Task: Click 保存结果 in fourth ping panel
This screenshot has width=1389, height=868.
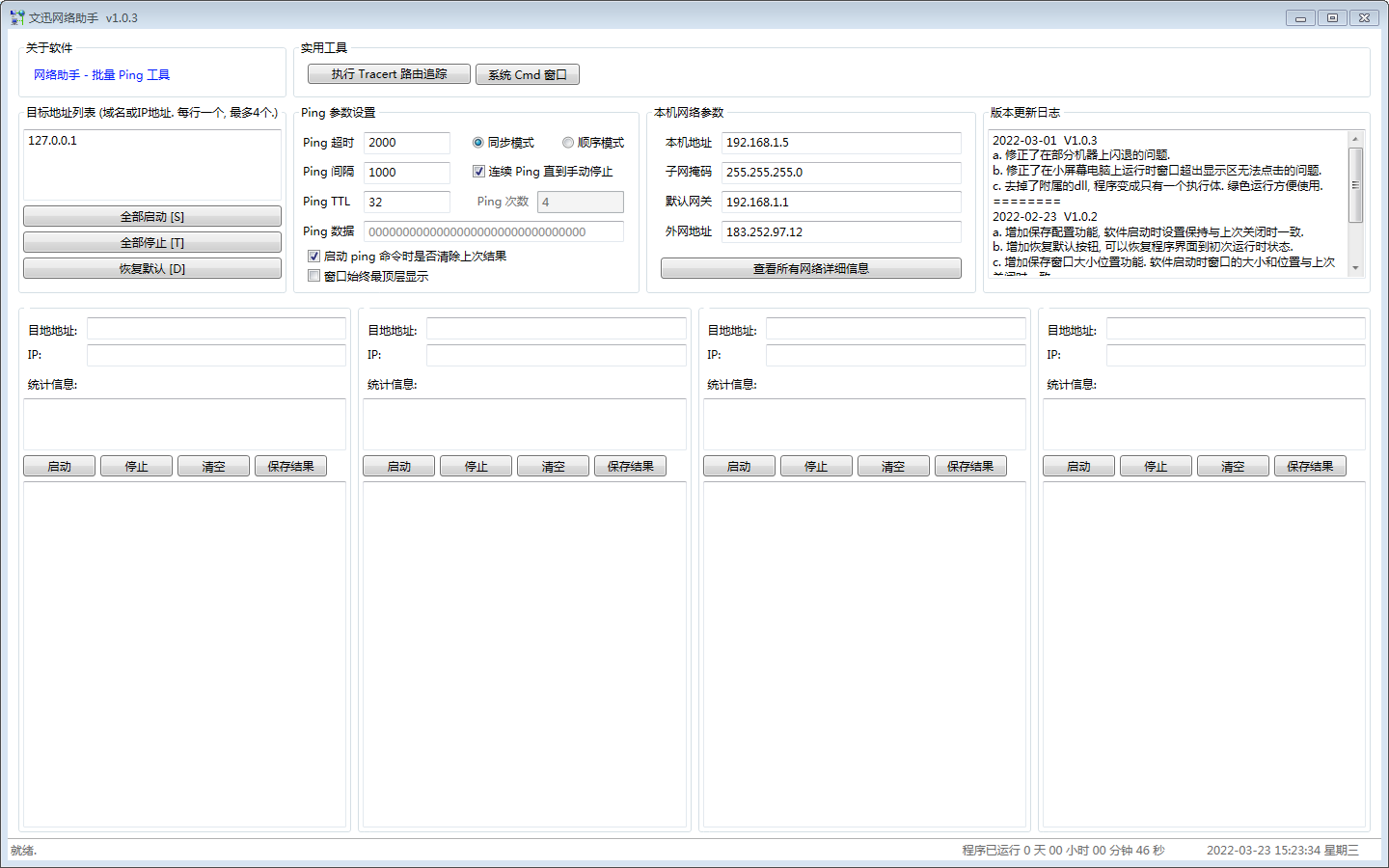Action: 1309,467
